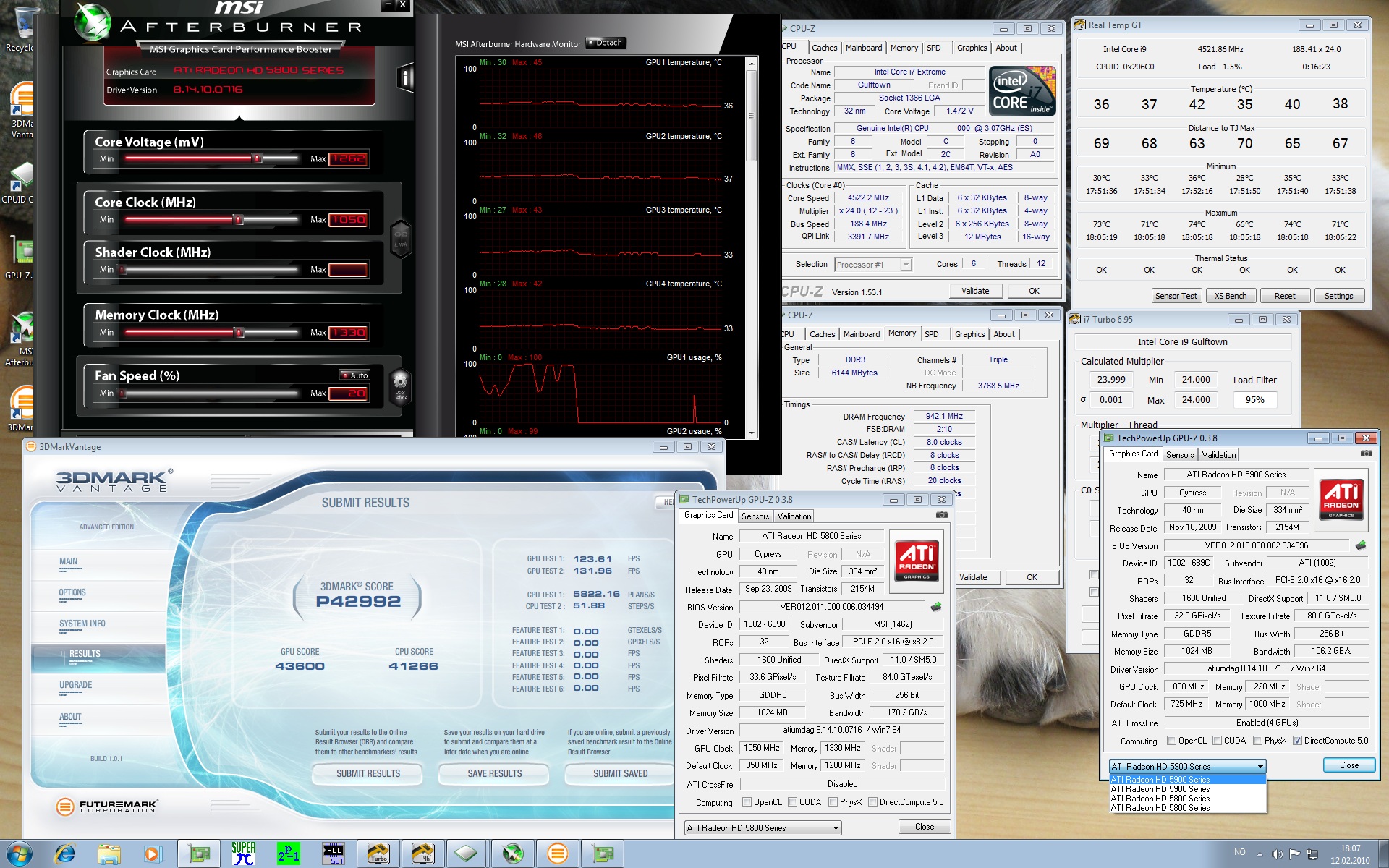Open the Action Center flag in system tray
This screenshot has width=1389, height=868.
1294,854
